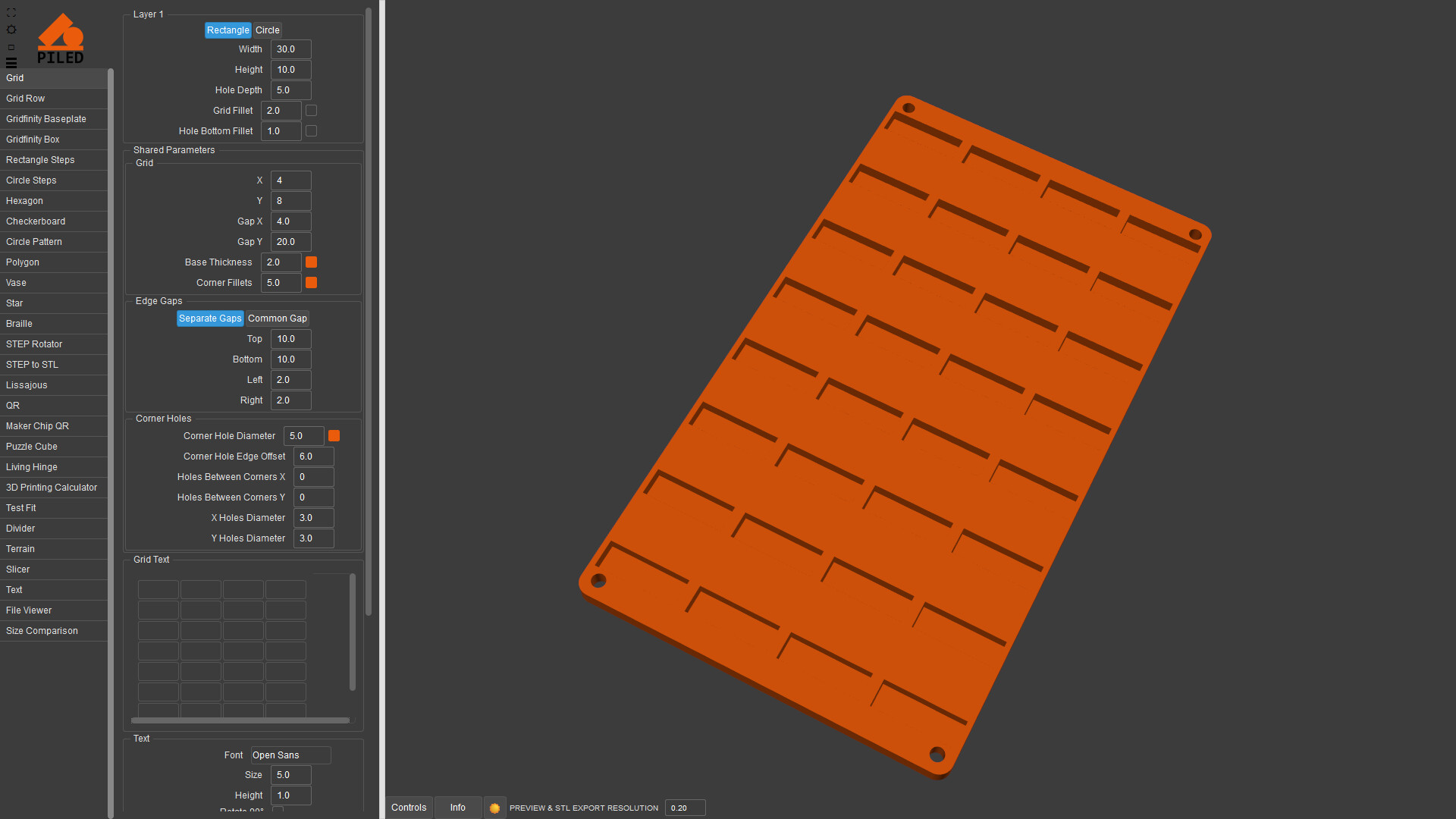Enable the Grid Fillet checkbox
This screenshot has width=1456, height=819.
[x=311, y=111]
